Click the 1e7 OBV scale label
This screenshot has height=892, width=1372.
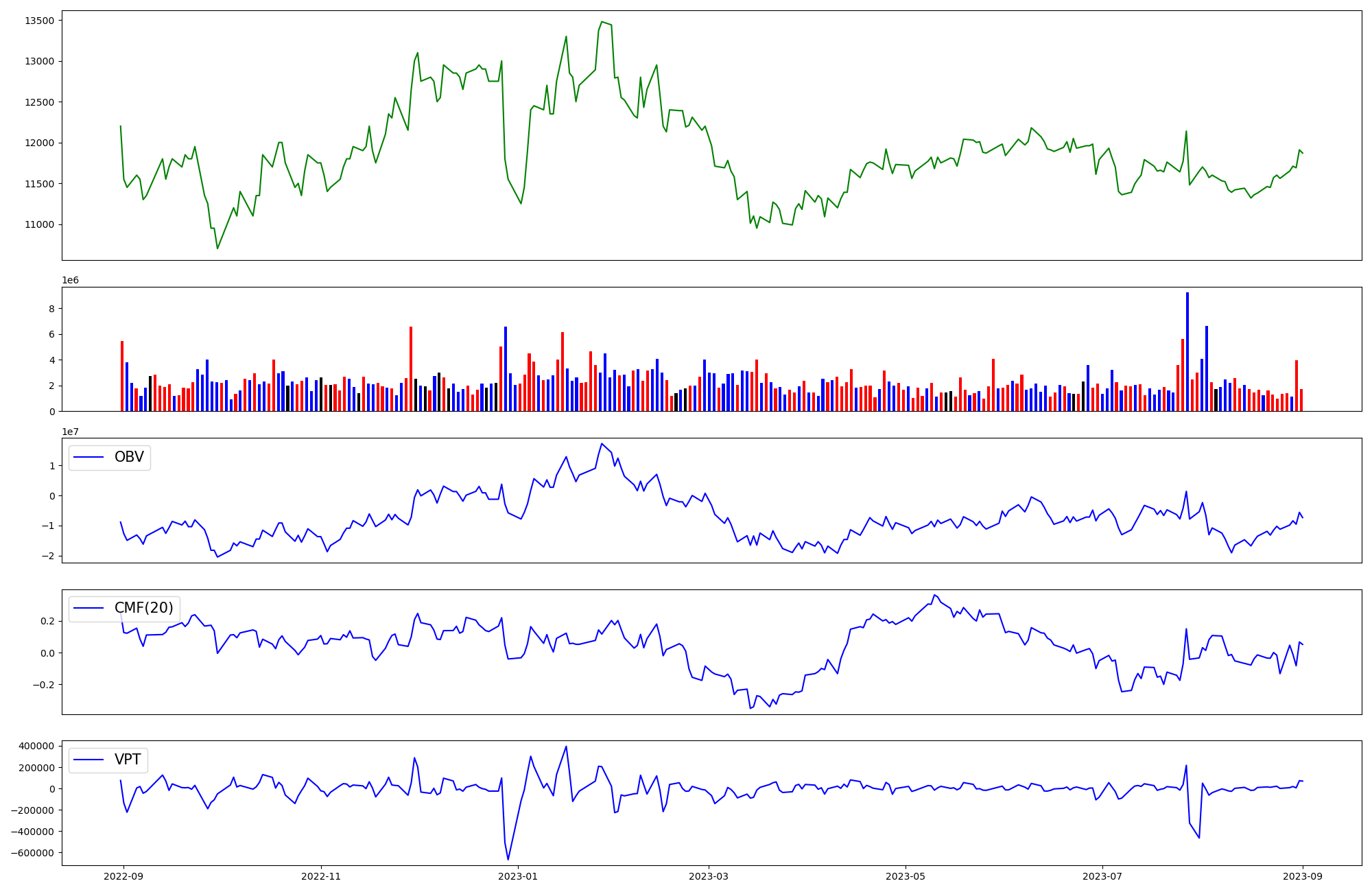pyautogui.click(x=70, y=432)
